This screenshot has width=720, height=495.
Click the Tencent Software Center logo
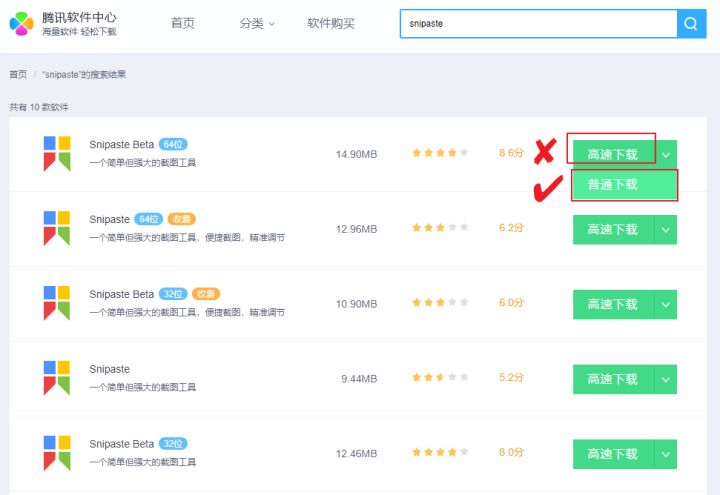coord(22,23)
